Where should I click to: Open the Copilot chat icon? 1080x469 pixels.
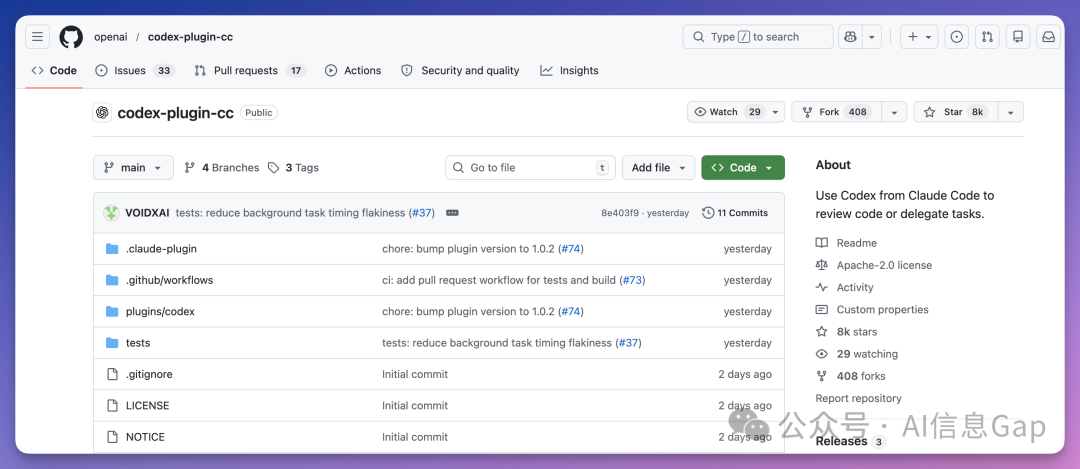(x=849, y=37)
